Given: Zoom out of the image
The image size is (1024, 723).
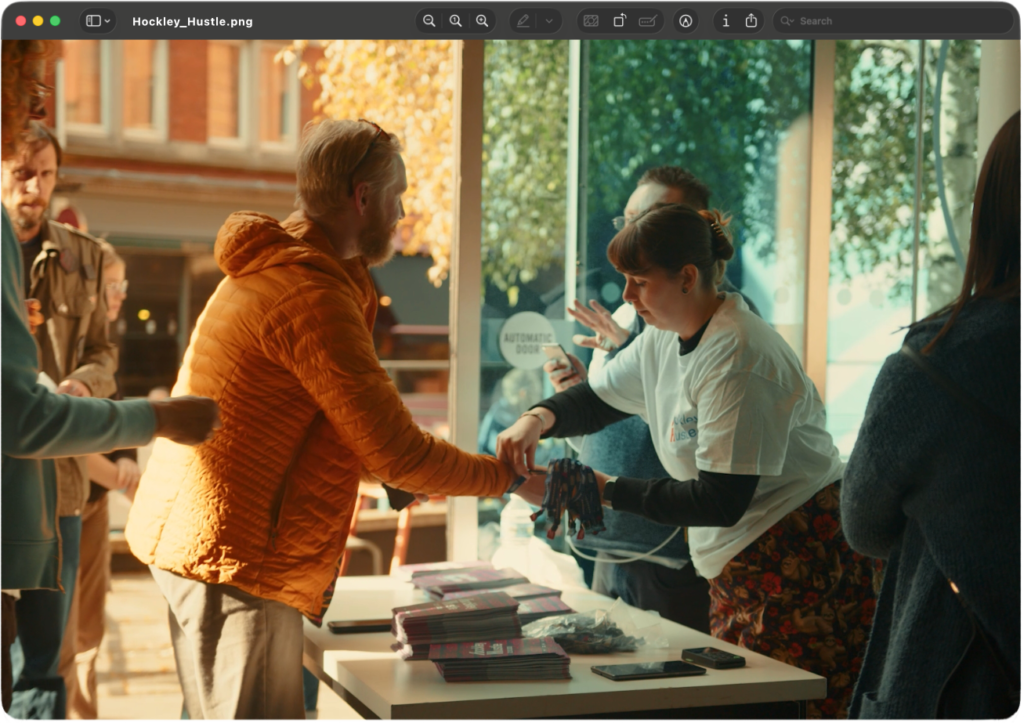Looking at the screenshot, I should pyautogui.click(x=429, y=21).
